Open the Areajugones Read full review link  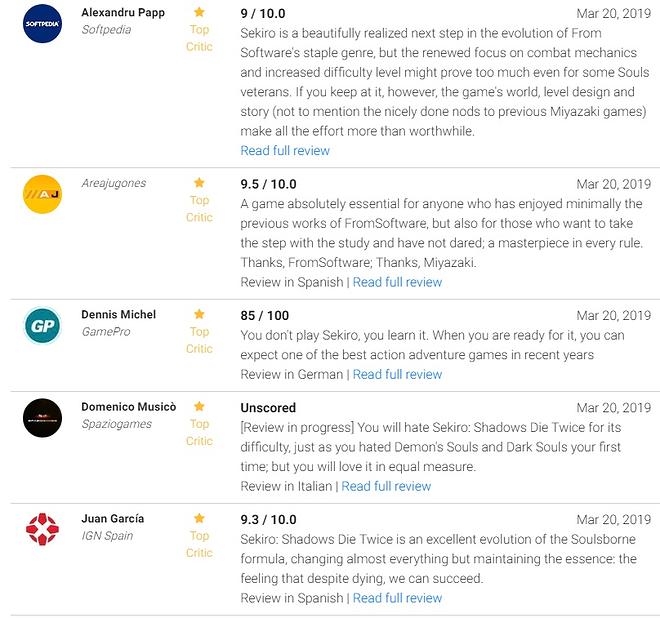click(397, 282)
